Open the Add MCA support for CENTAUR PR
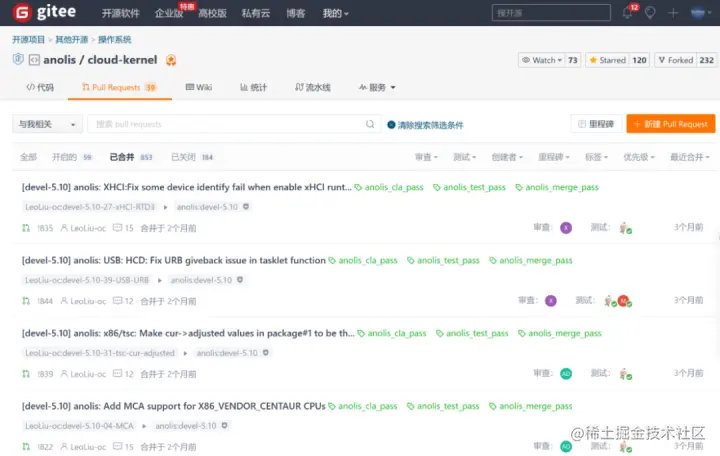Screen dimensions: 720x456 pos(174,406)
